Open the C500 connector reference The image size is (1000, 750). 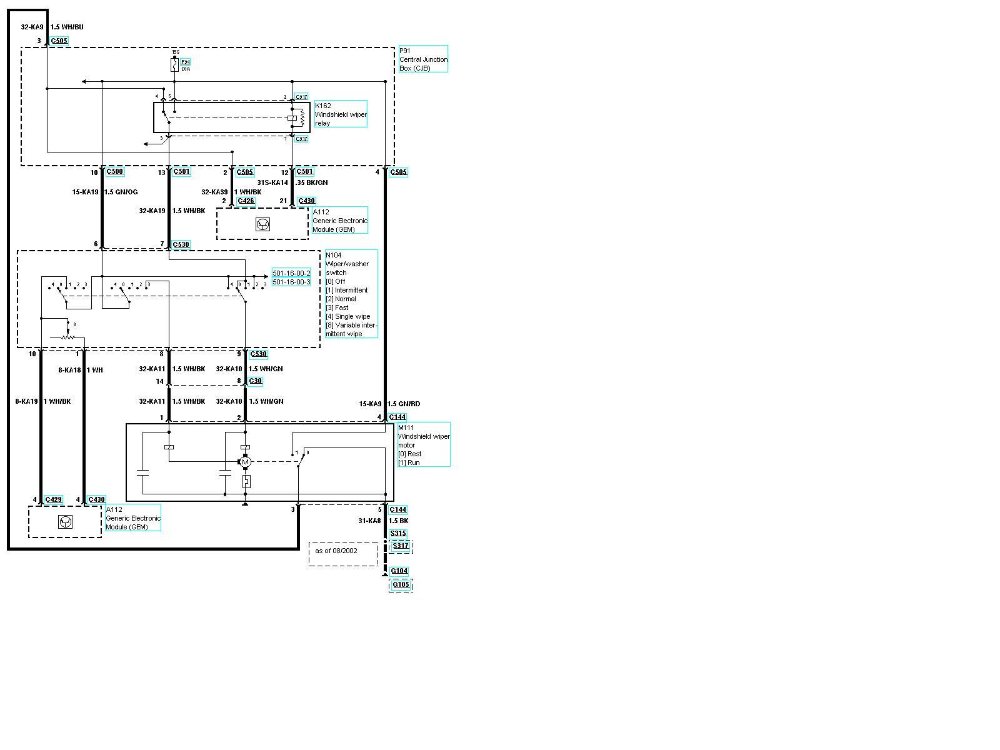115,172
